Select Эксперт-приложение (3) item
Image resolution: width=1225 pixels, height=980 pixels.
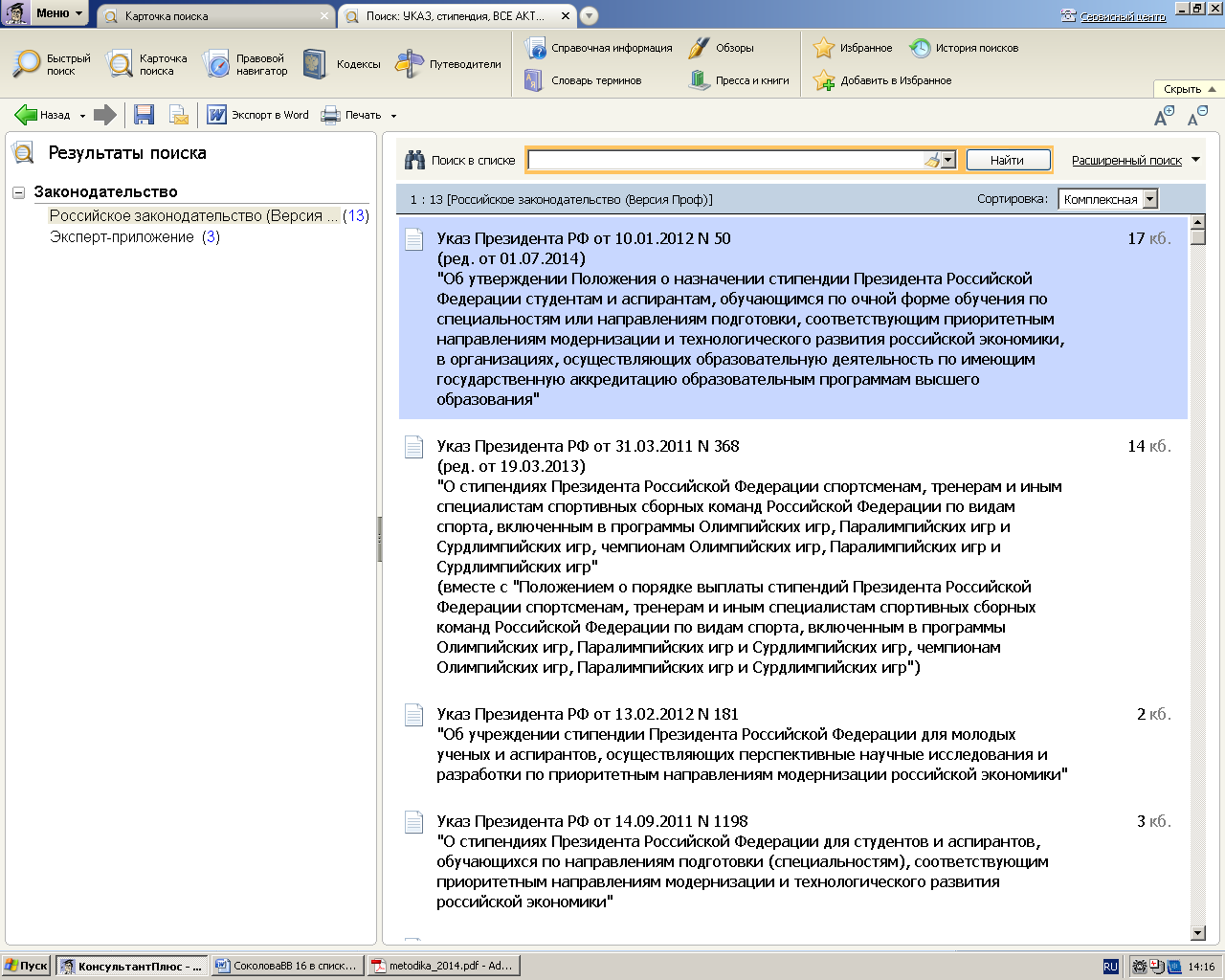pyautogui.click(x=135, y=237)
